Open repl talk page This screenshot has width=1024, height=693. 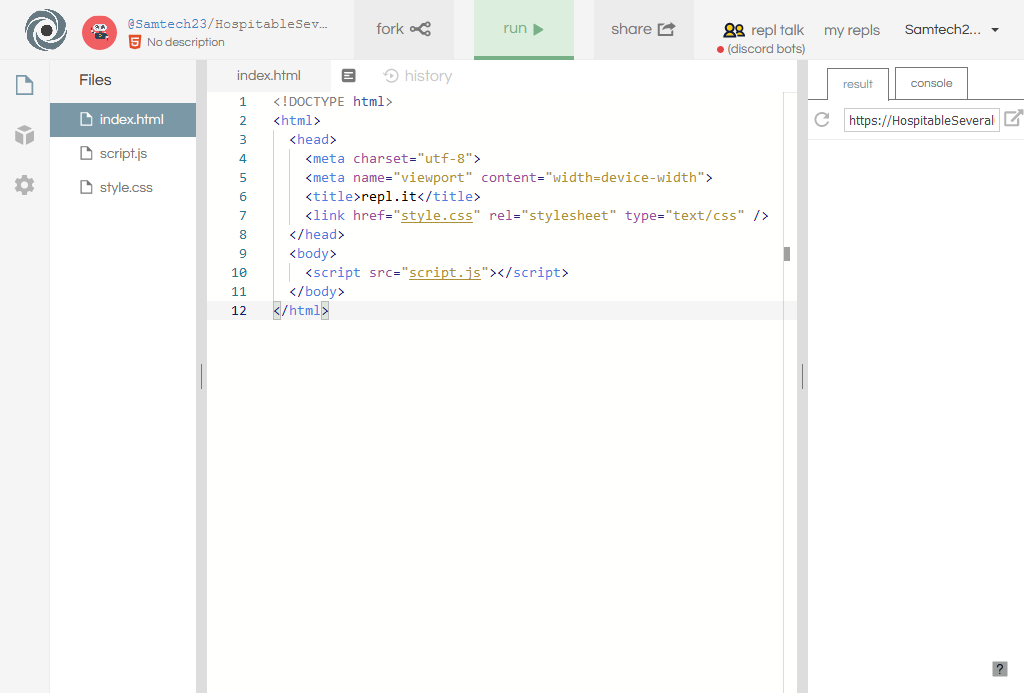click(x=777, y=30)
